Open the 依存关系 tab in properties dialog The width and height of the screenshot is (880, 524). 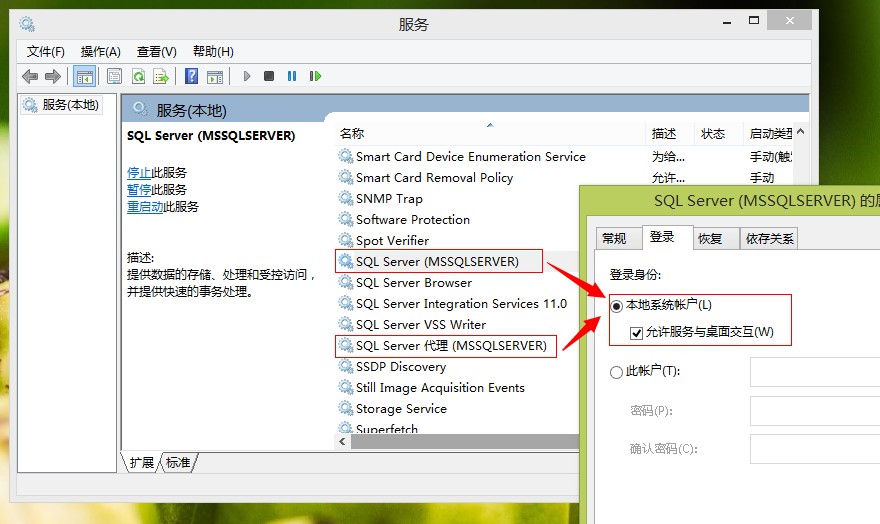pyautogui.click(x=769, y=238)
